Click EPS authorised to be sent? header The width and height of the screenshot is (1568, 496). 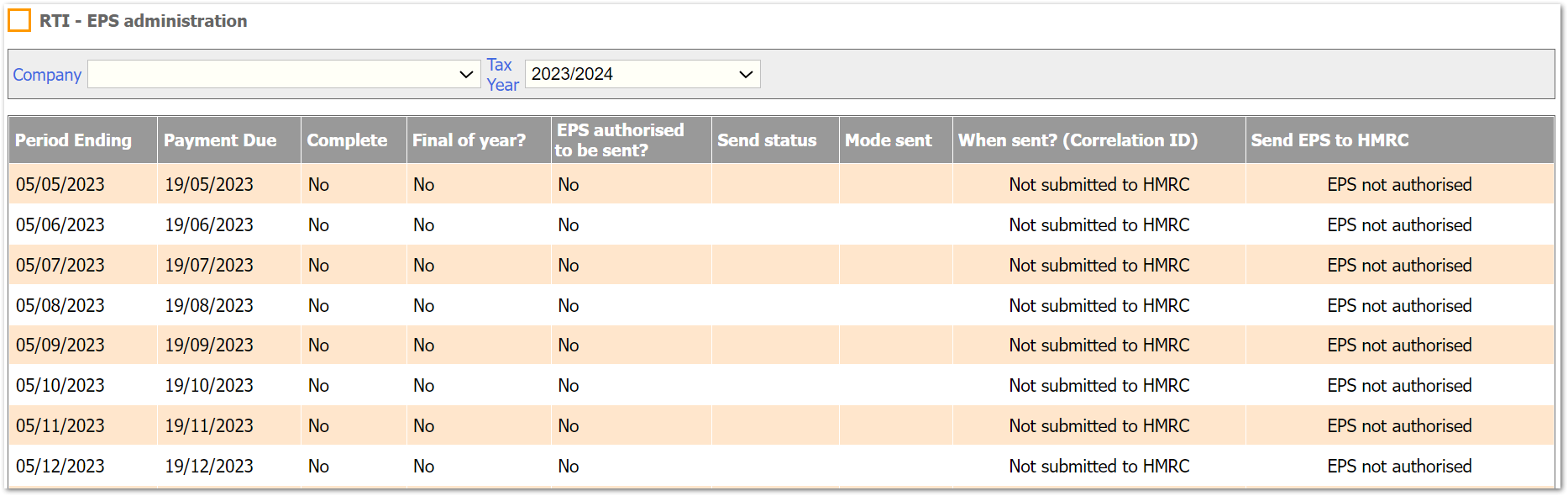click(620, 140)
